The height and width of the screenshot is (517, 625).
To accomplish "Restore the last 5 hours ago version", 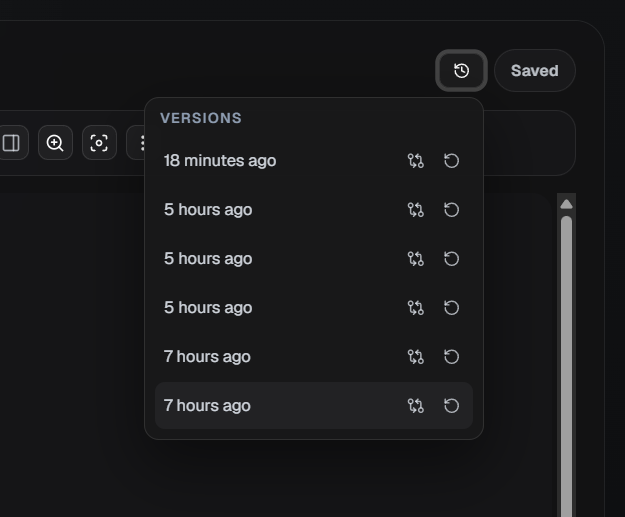I will [451, 308].
